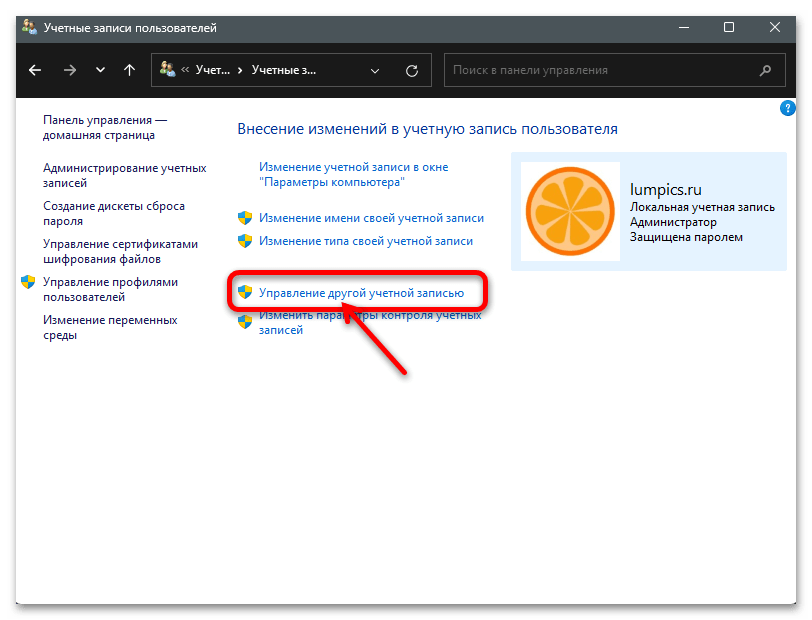This screenshot has height=620, width=812.
Task: Focus the 'Поиск в панели управления' search field
Action: (614, 70)
